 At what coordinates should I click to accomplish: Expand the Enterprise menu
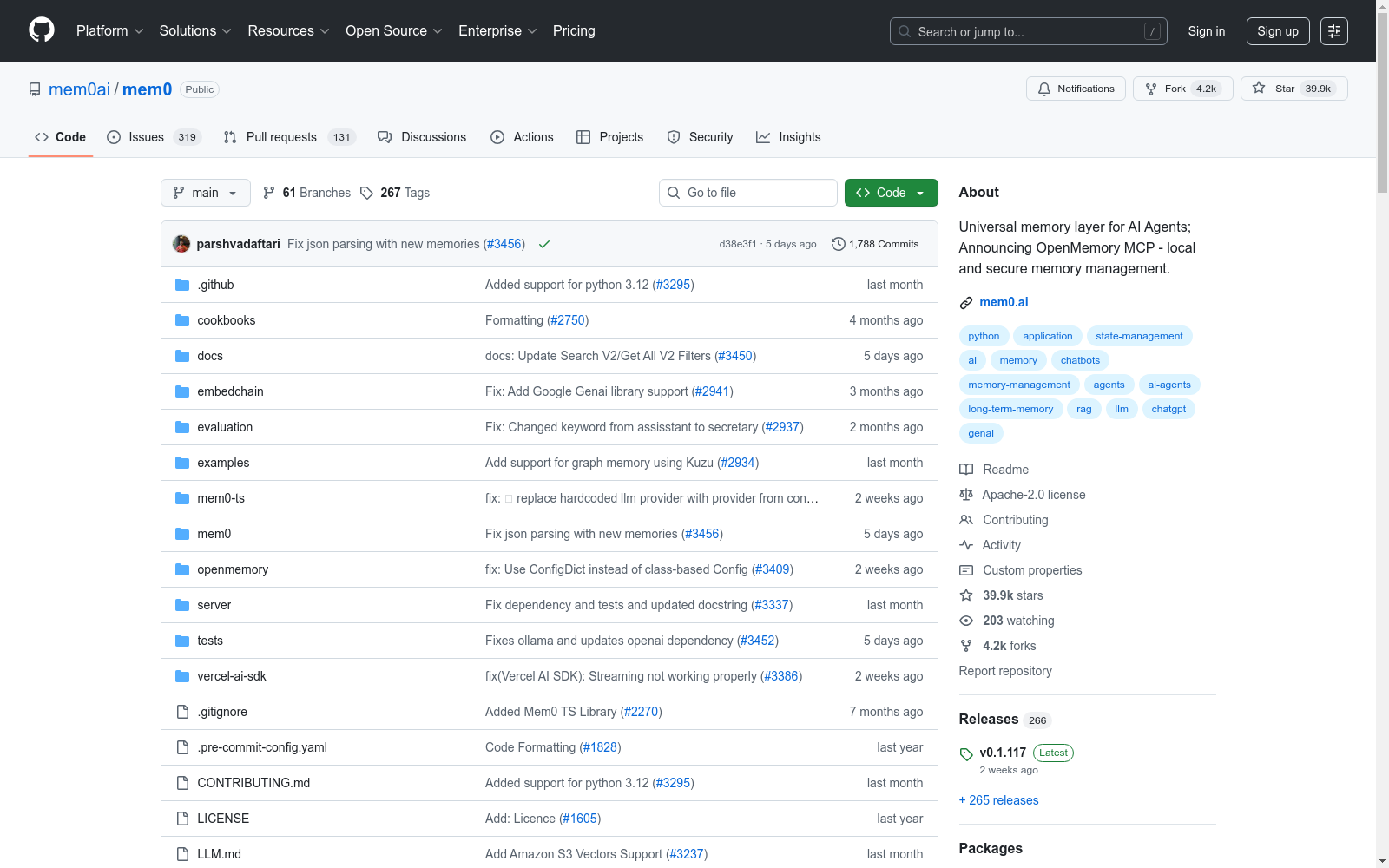pyautogui.click(x=497, y=31)
